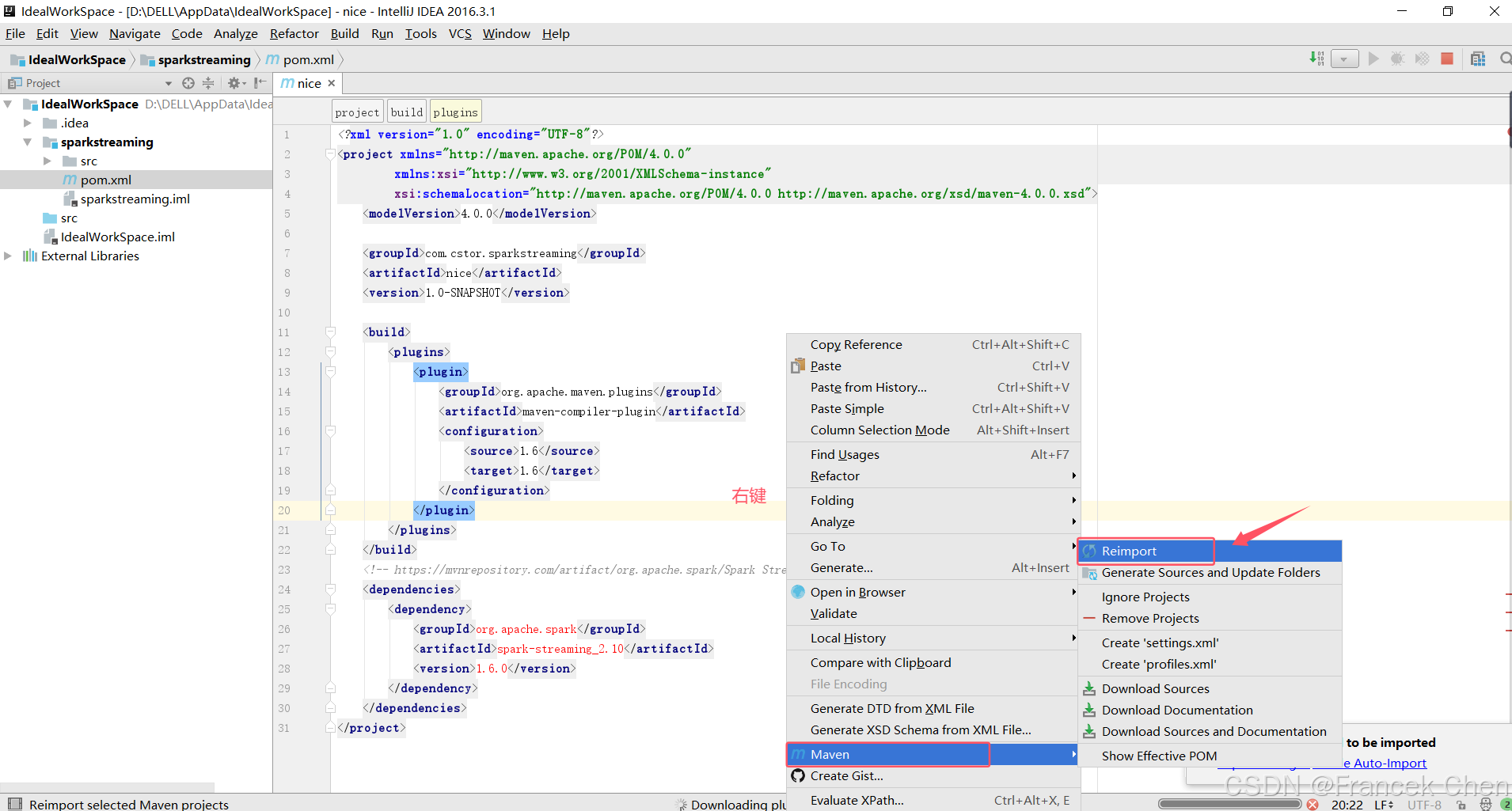This screenshot has width=1512, height=811.
Task: Click Paste in the context menu
Action: coord(933,366)
